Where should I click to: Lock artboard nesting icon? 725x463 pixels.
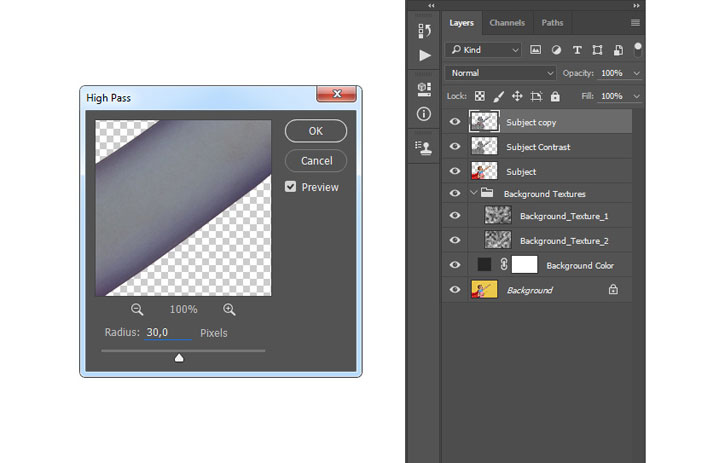click(x=536, y=96)
